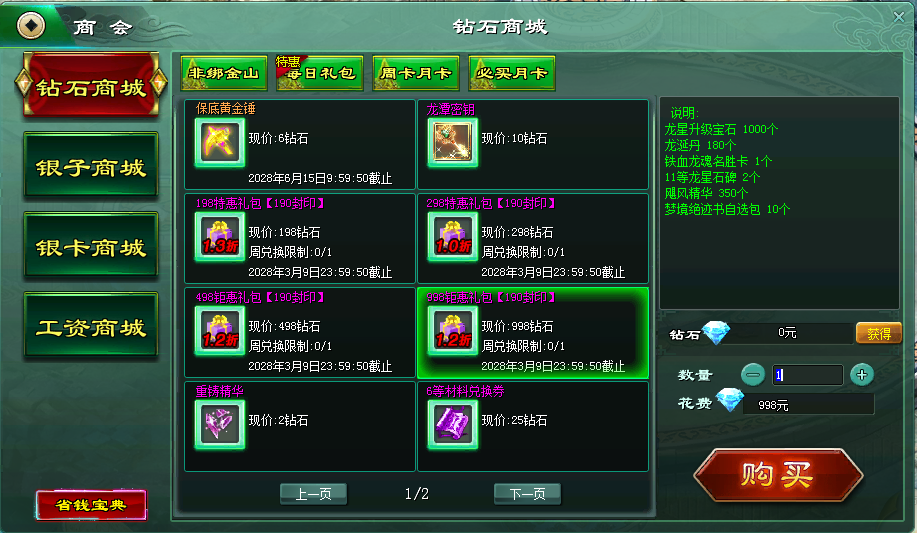Click the orange 获得 button next to diamonds
917x533 pixels.
click(878, 333)
